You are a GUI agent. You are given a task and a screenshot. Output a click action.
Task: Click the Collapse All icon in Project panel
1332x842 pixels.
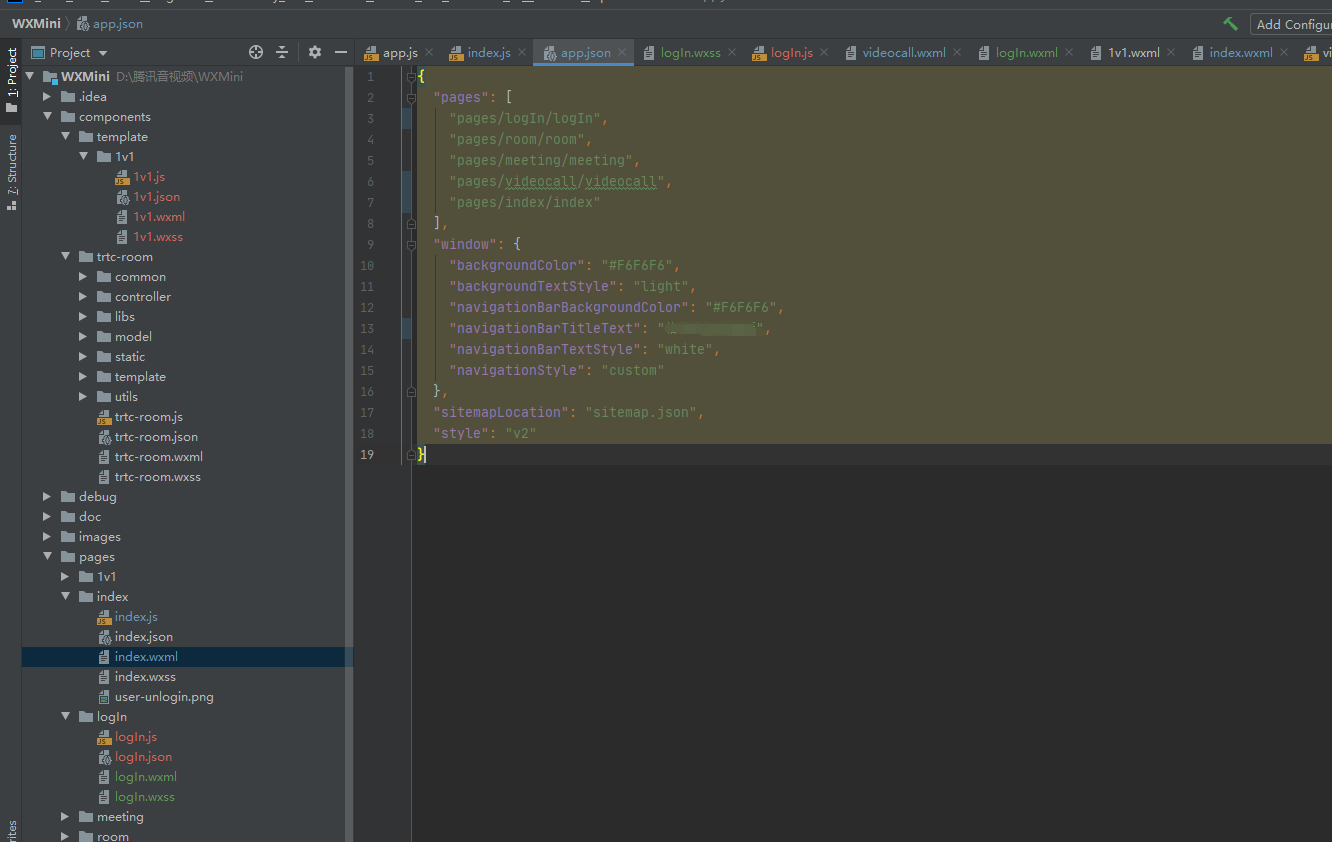282,52
